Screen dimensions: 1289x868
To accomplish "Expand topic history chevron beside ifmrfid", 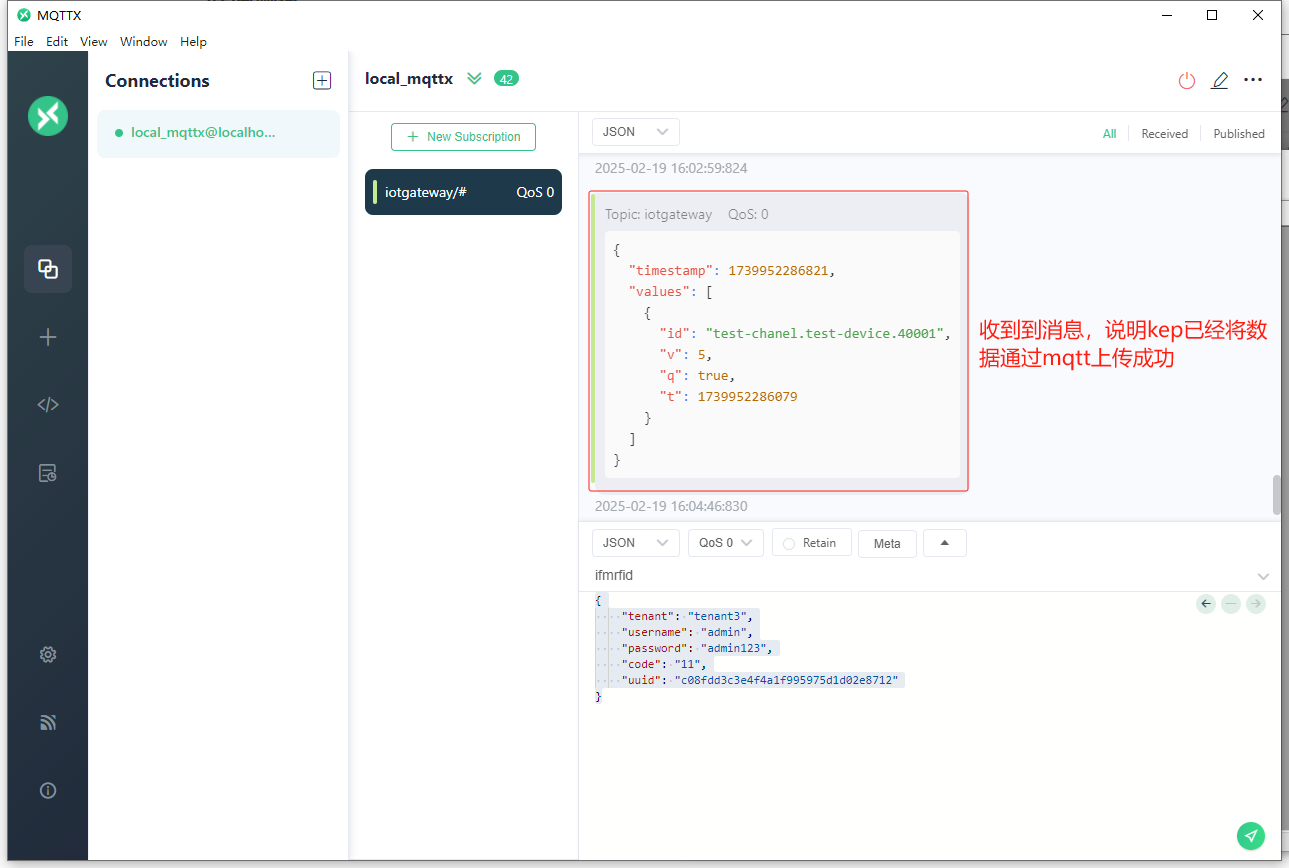I will (x=1264, y=577).
